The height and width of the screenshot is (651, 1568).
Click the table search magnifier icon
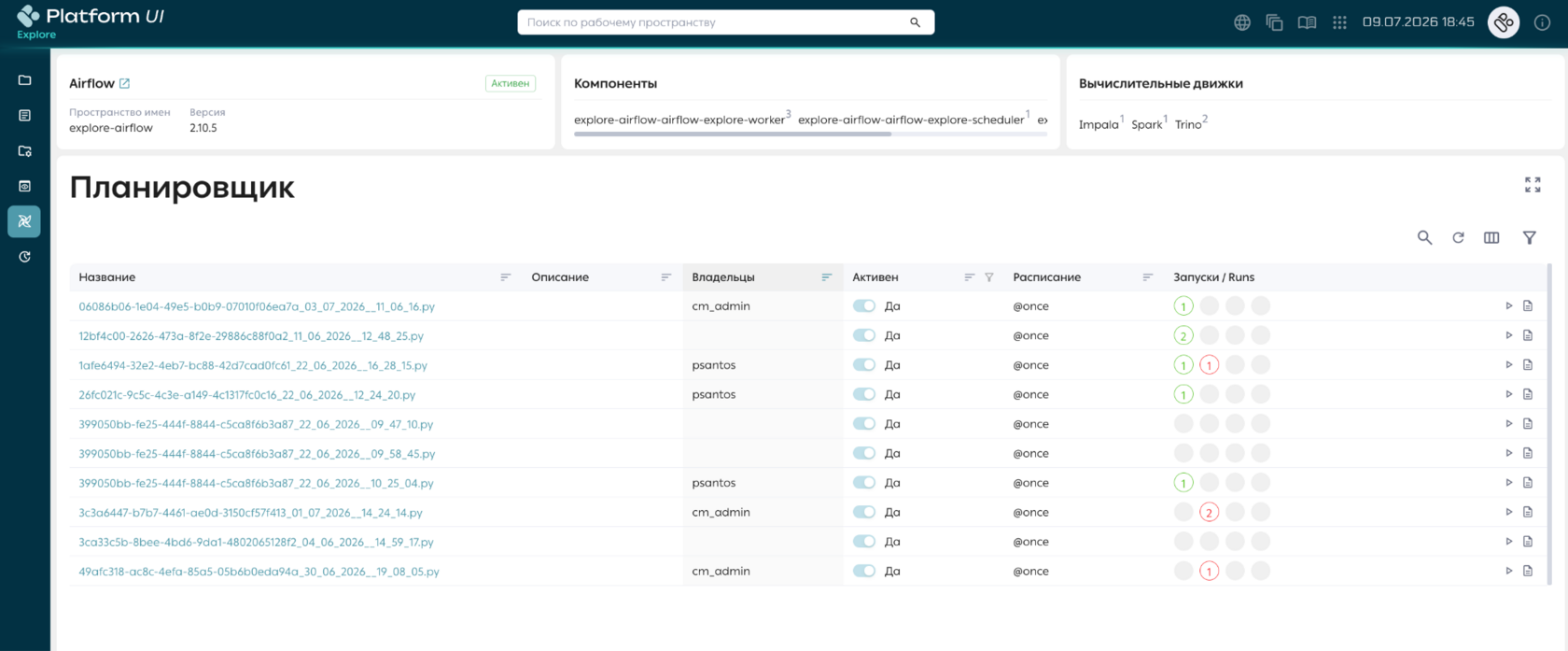(1424, 237)
